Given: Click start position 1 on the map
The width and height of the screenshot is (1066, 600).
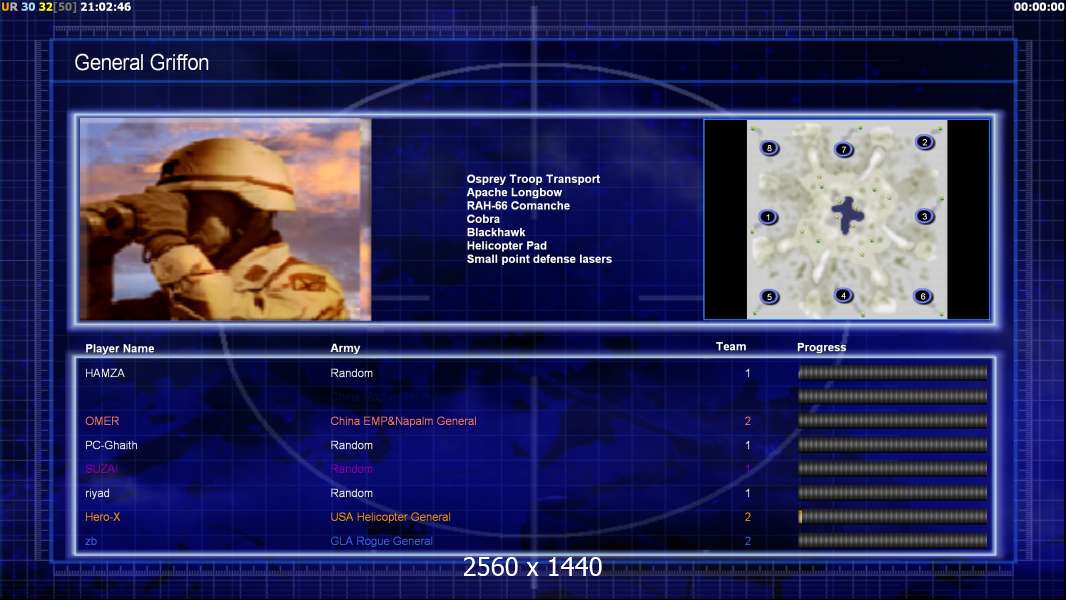Looking at the screenshot, I should point(768,217).
